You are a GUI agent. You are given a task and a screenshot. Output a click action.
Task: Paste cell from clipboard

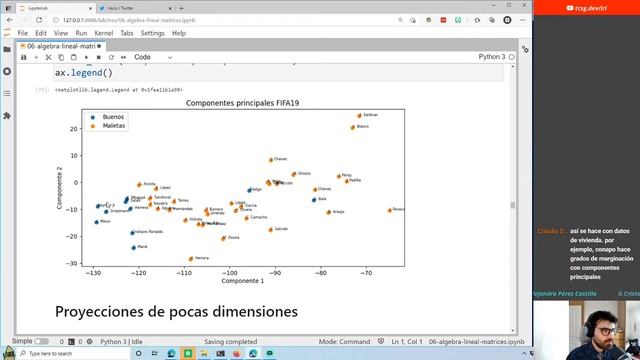point(73,58)
